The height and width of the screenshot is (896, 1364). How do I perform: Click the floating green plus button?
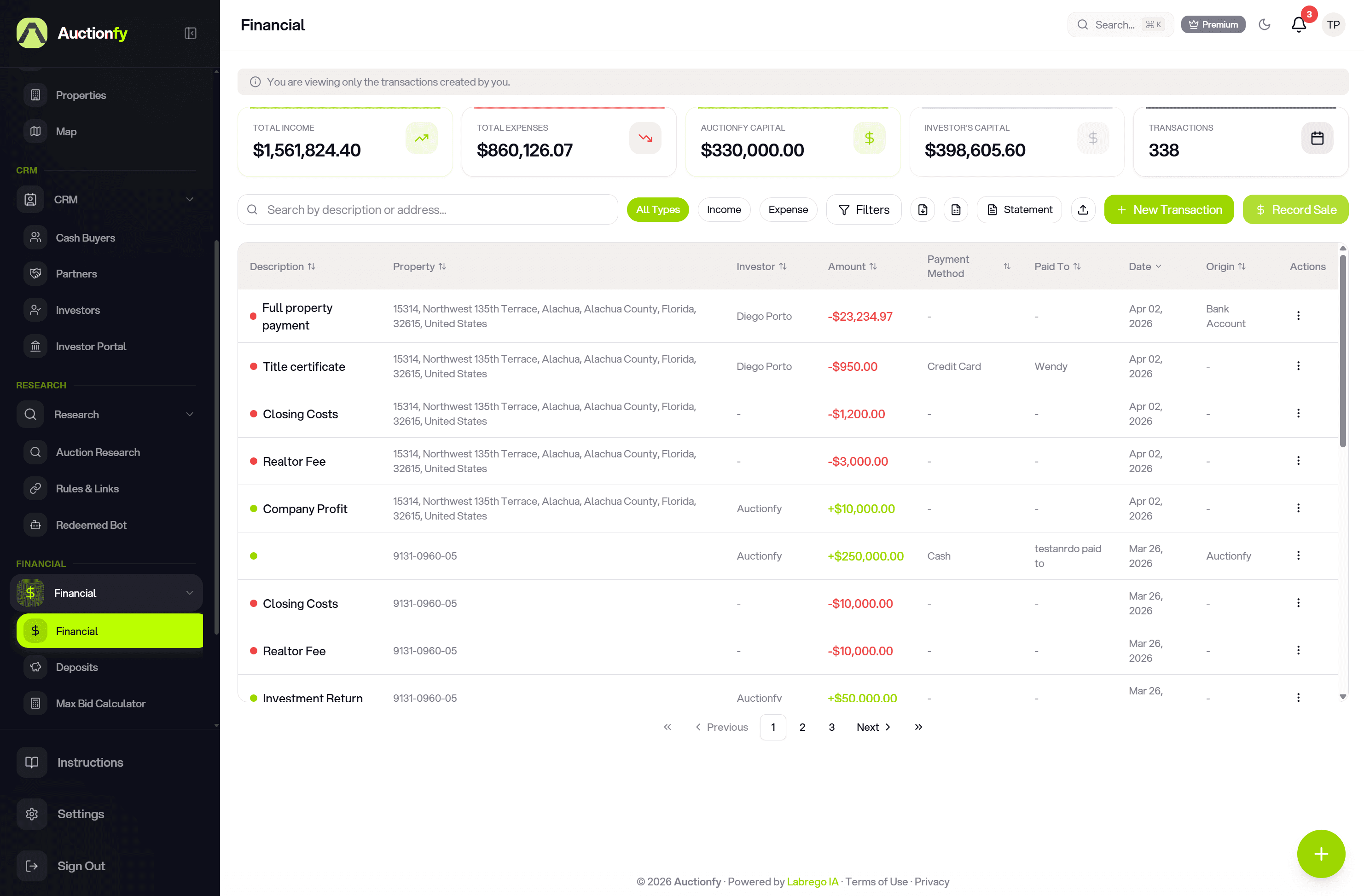pos(1321,854)
